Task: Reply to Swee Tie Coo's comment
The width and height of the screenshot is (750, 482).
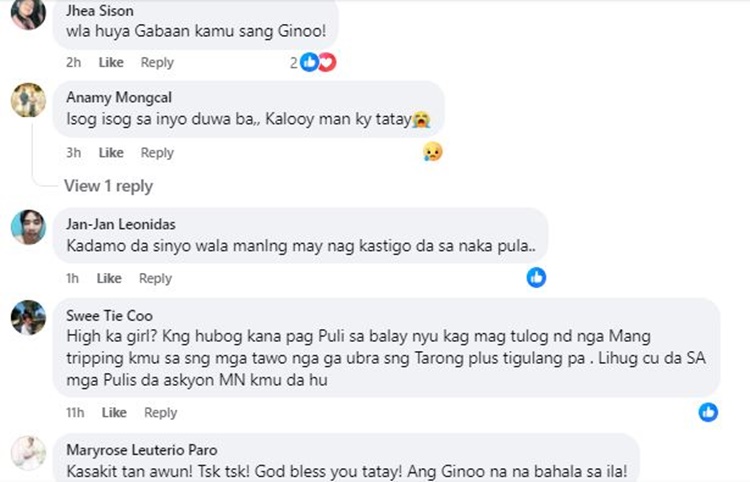Action: [x=160, y=412]
